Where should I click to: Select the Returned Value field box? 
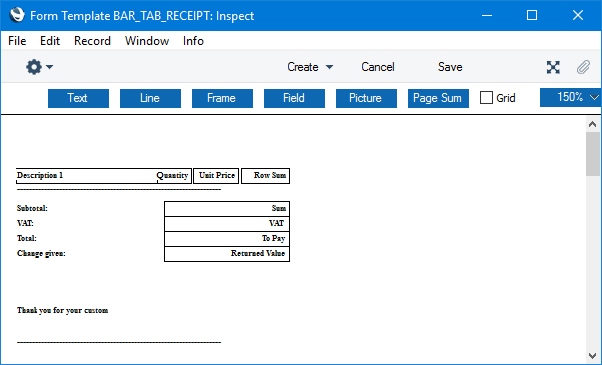pos(227,254)
